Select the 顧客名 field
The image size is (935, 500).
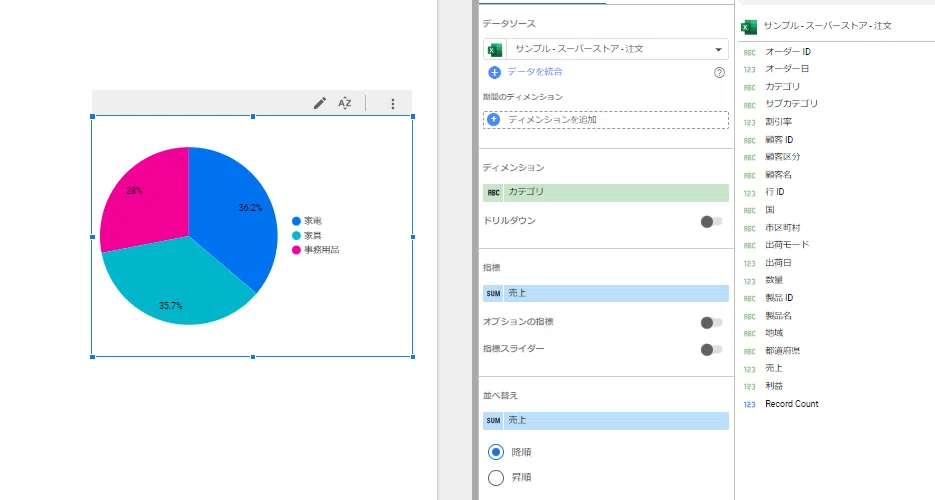(778, 175)
